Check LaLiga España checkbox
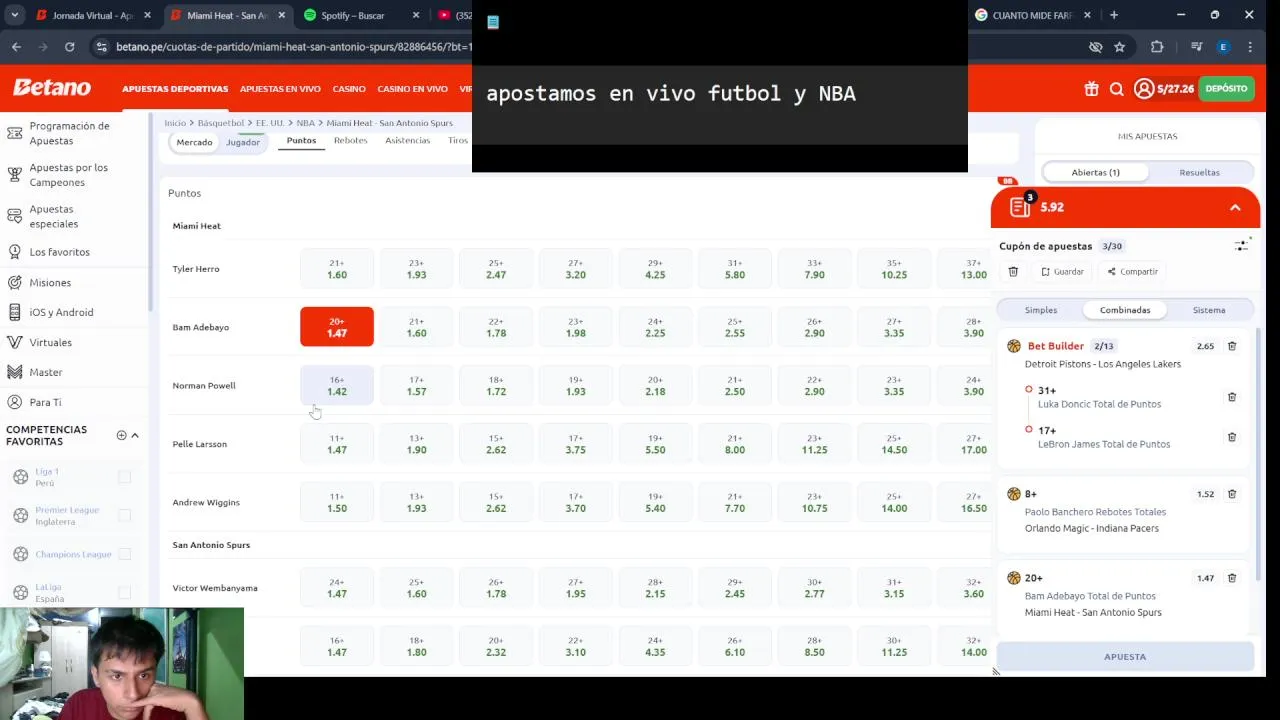The image size is (1280, 720). click(x=125, y=592)
